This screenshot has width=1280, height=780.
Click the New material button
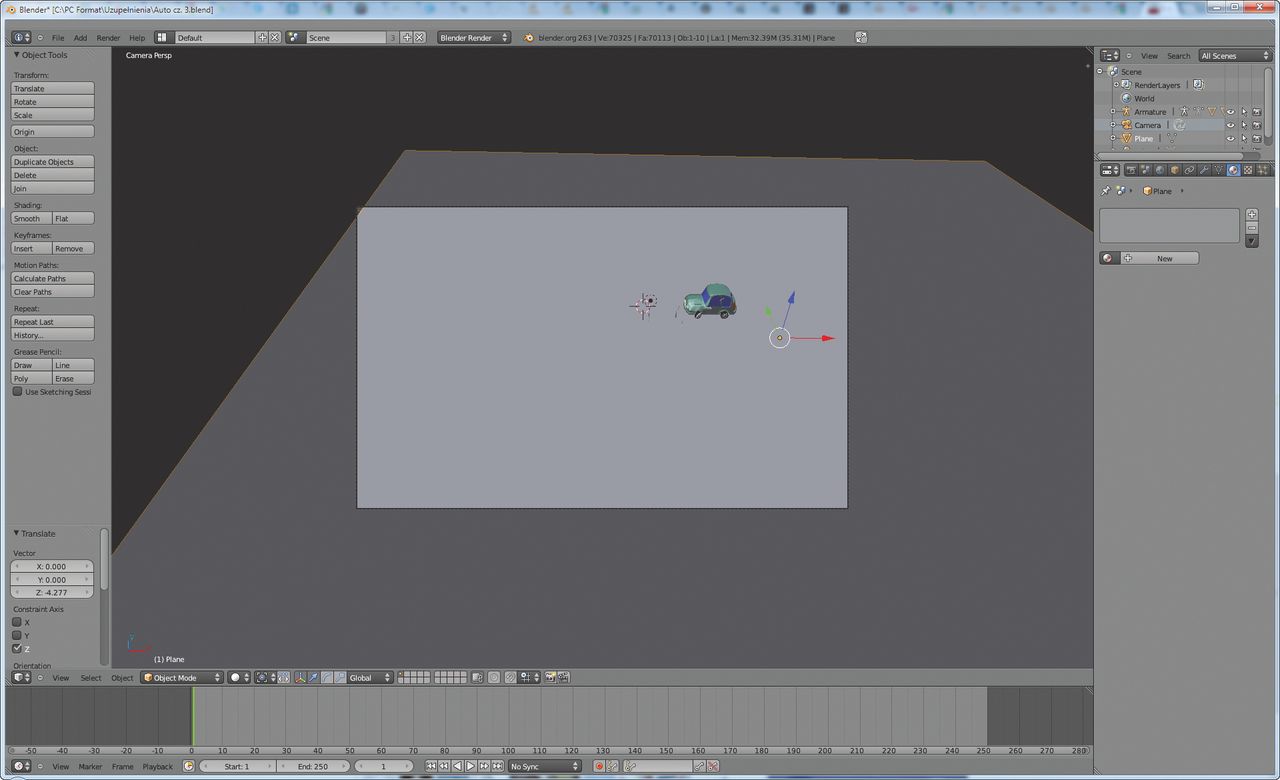1160,258
